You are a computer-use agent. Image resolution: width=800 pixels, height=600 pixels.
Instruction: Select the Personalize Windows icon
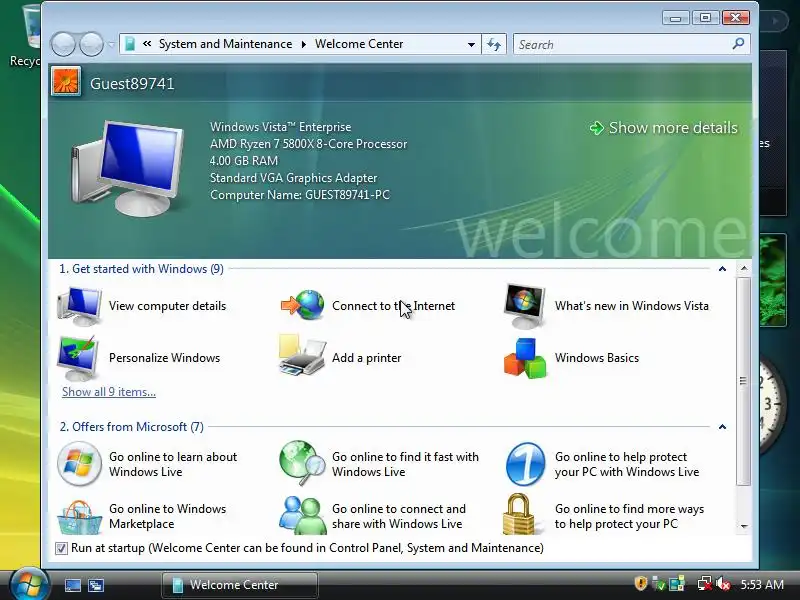(x=78, y=358)
